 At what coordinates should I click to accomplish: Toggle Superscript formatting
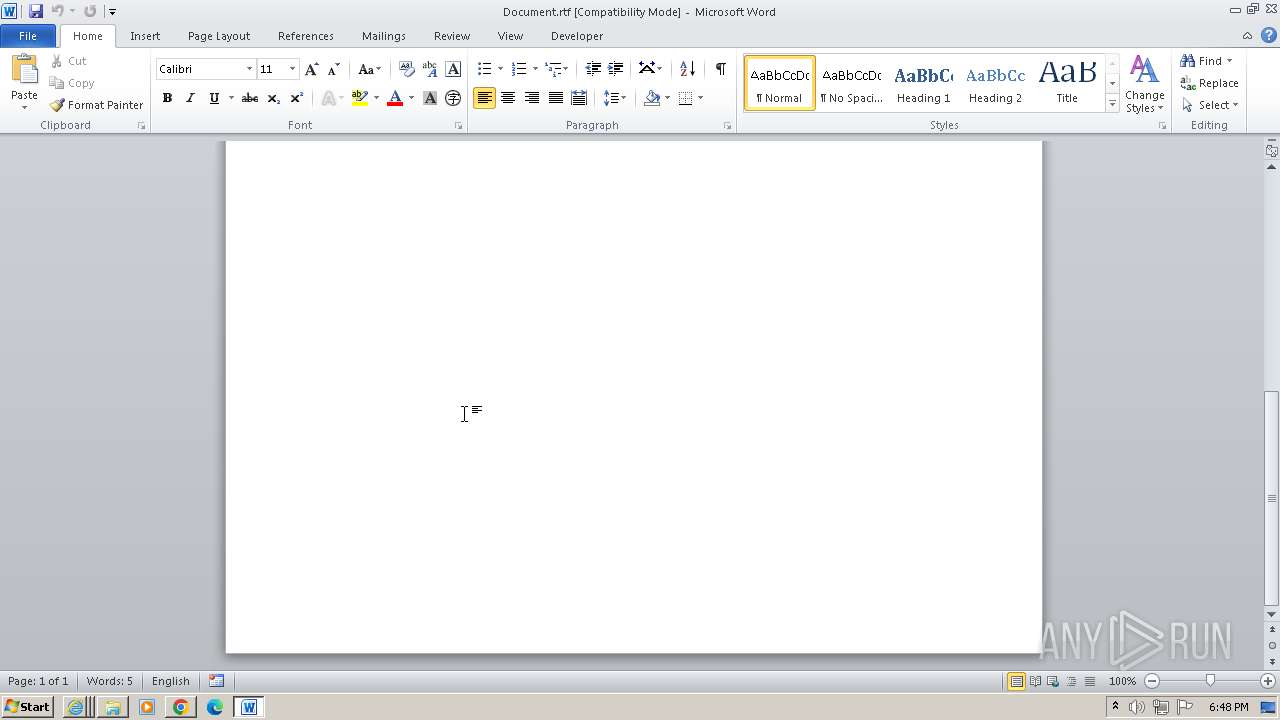(x=297, y=98)
